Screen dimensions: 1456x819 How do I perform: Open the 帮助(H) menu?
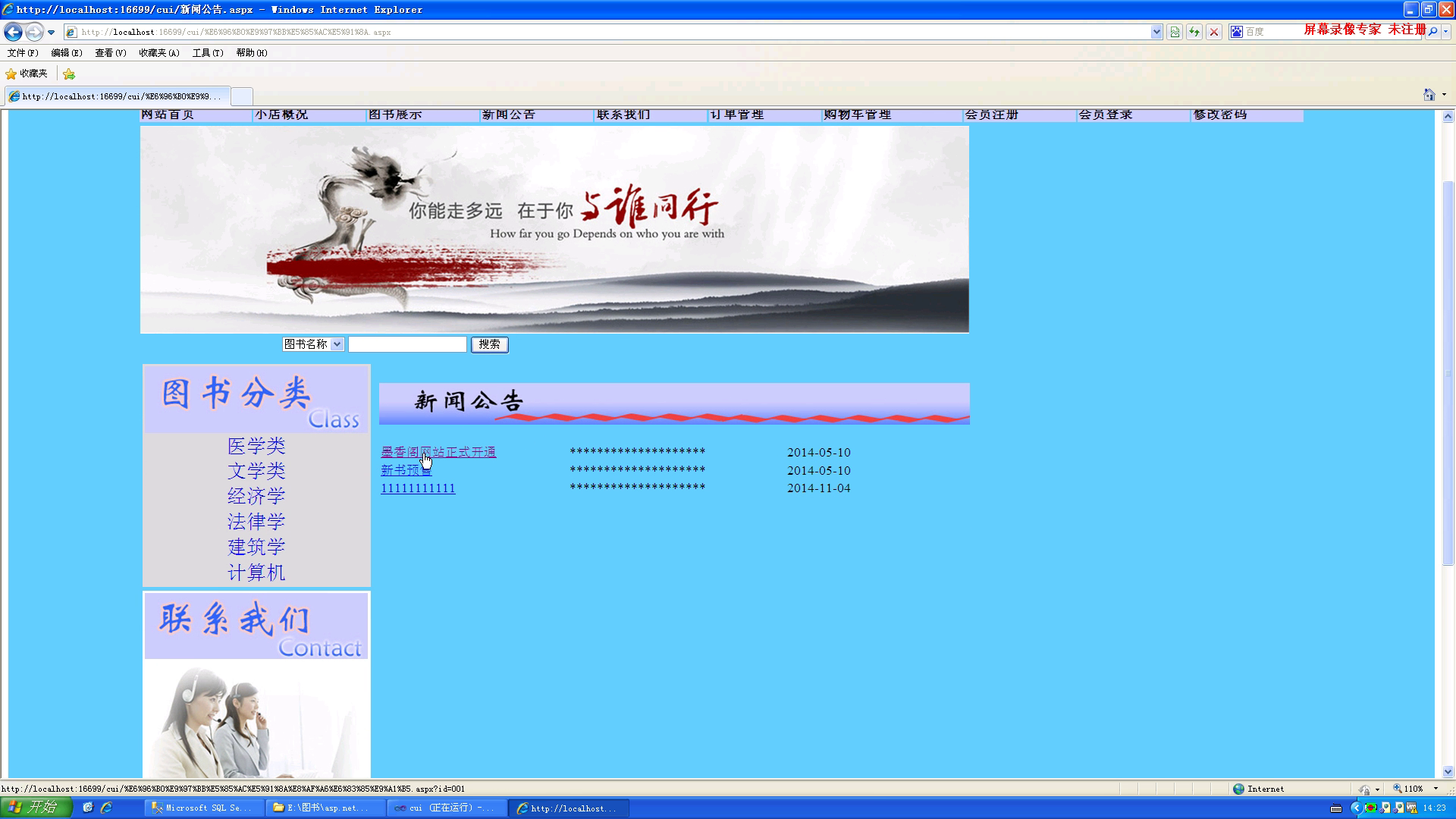tap(252, 53)
